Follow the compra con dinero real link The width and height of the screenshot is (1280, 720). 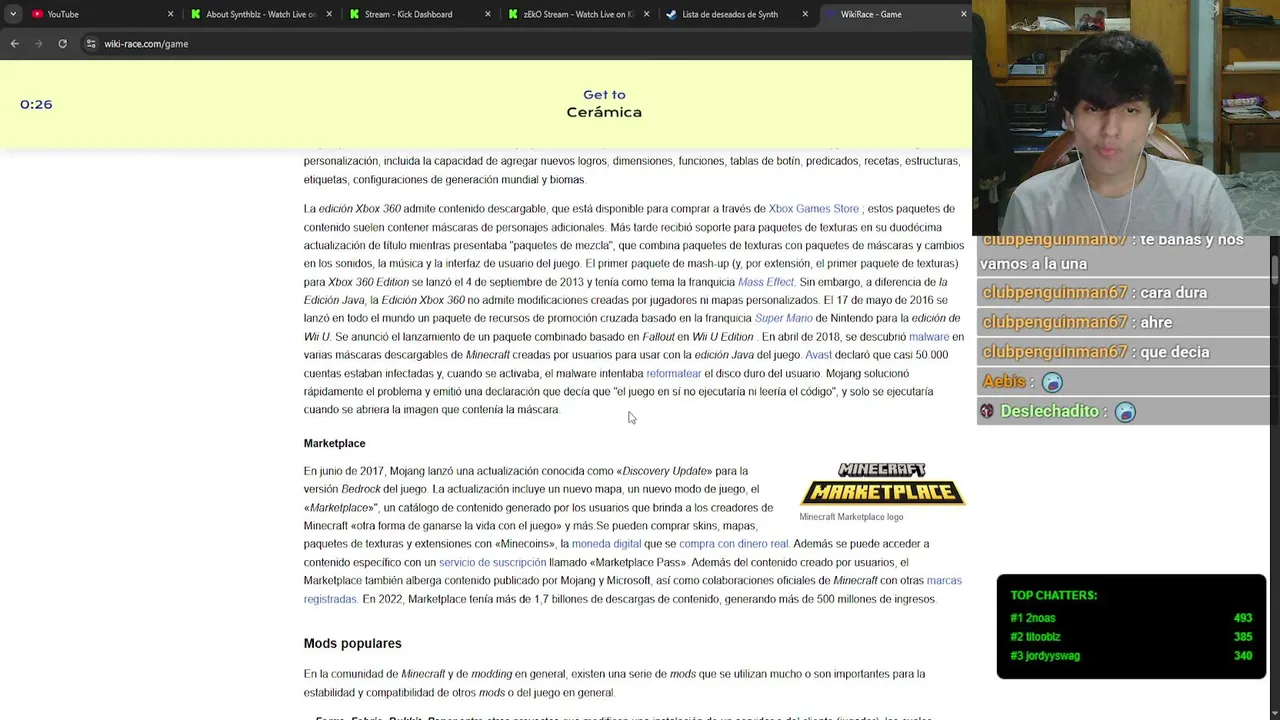tap(734, 544)
